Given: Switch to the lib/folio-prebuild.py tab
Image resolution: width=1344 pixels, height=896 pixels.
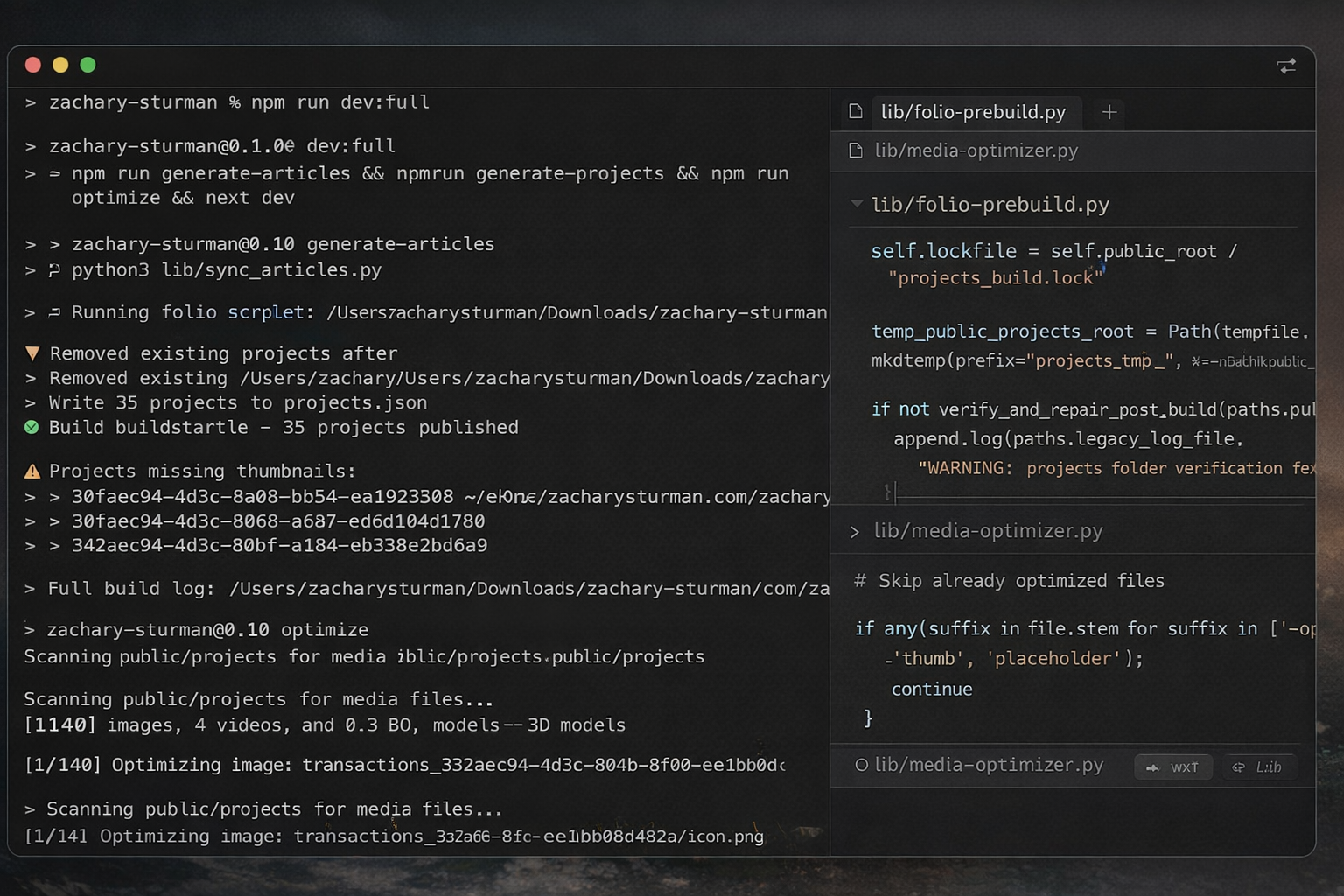Looking at the screenshot, I should pyautogui.click(x=972, y=112).
